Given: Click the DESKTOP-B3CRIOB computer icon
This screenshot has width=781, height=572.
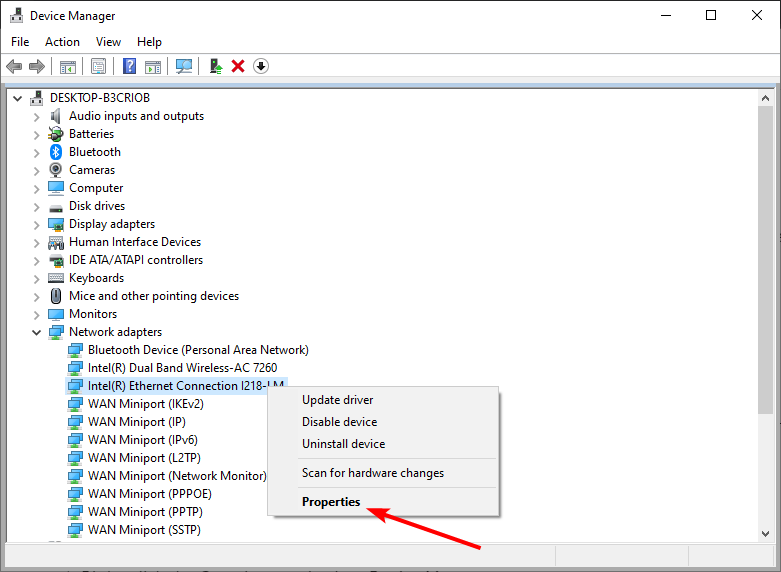Looking at the screenshot, I should point(36,98).
